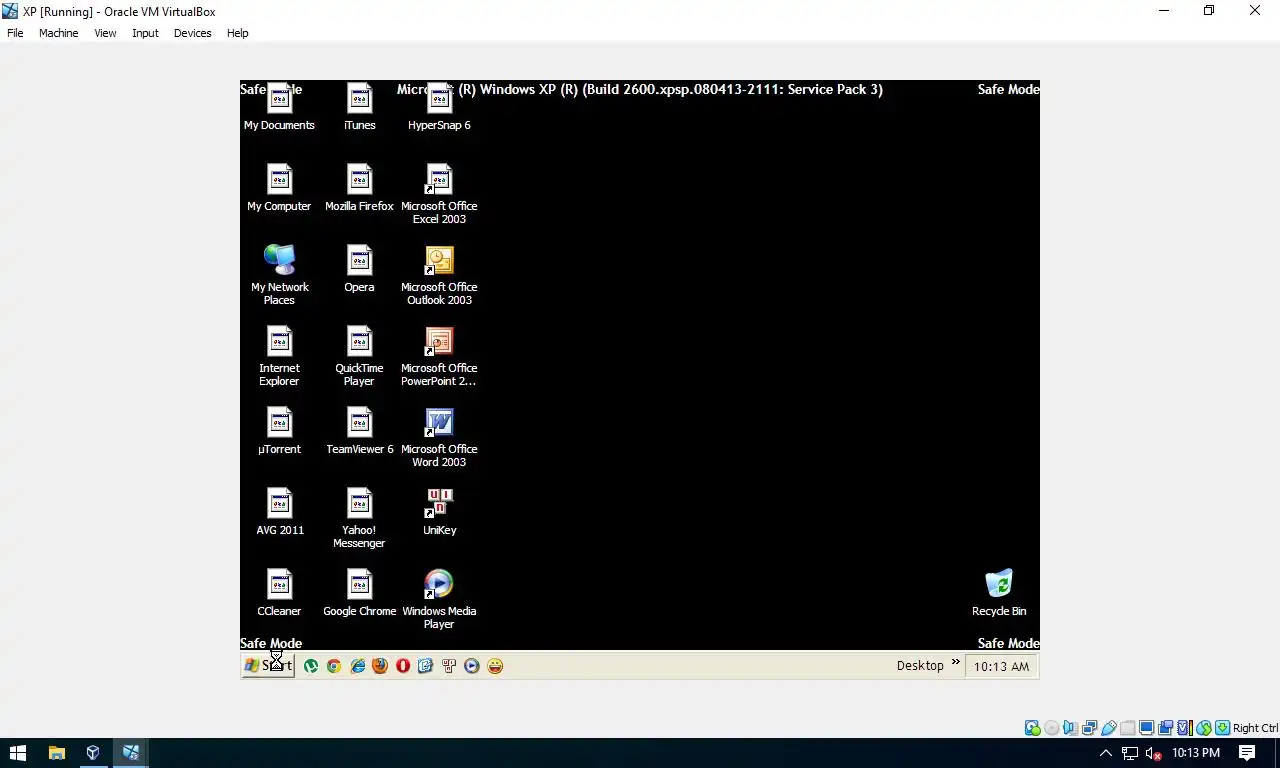This screenshot has height=768, width=1280.
Task: Show hidden tray icons on host taskbar
Action: 1106,753
